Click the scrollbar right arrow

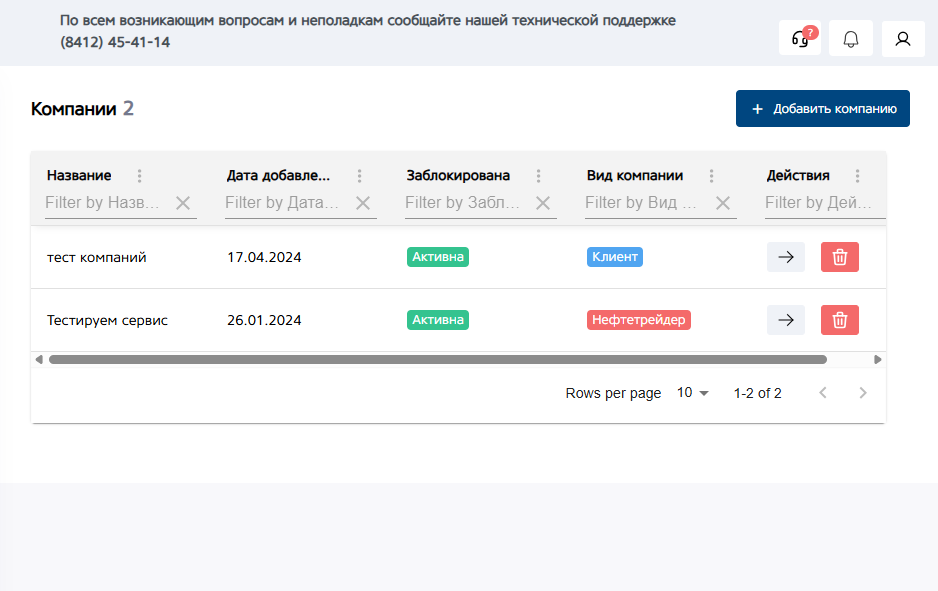[x=878, y=360]
